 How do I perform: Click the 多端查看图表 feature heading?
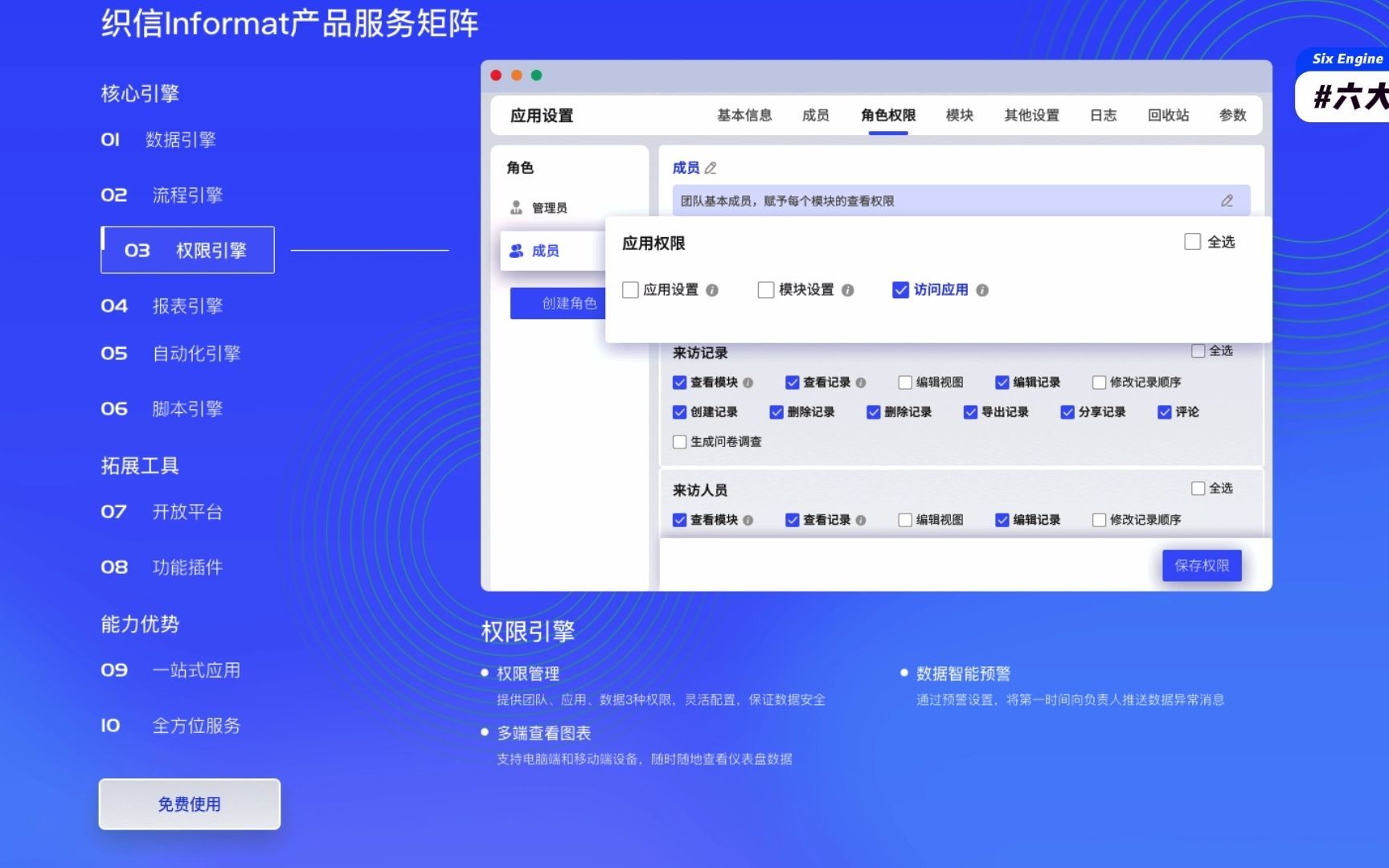[x=543, y=733]
